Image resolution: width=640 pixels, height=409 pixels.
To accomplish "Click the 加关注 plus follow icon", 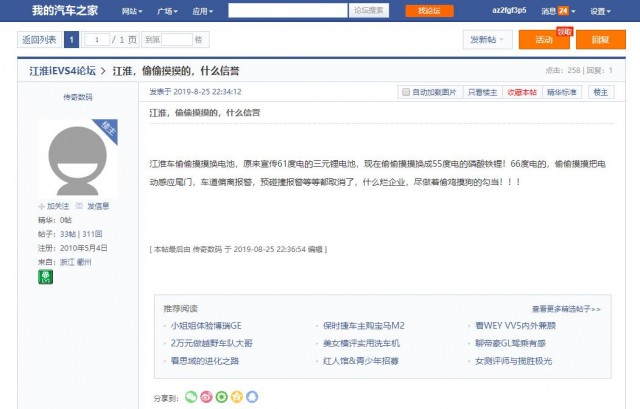I will tap(41, 207).
